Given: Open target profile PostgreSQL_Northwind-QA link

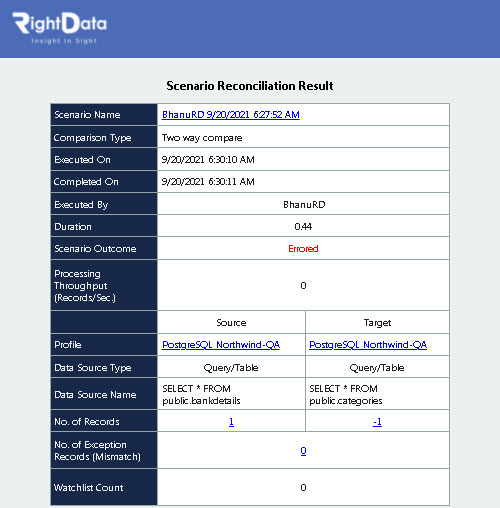Looking at the screenshot, I should (368, 345).
